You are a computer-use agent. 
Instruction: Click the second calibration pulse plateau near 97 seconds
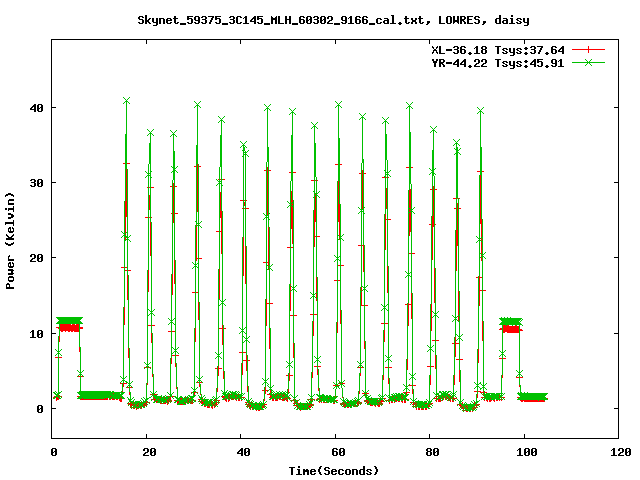click(511, 325)
